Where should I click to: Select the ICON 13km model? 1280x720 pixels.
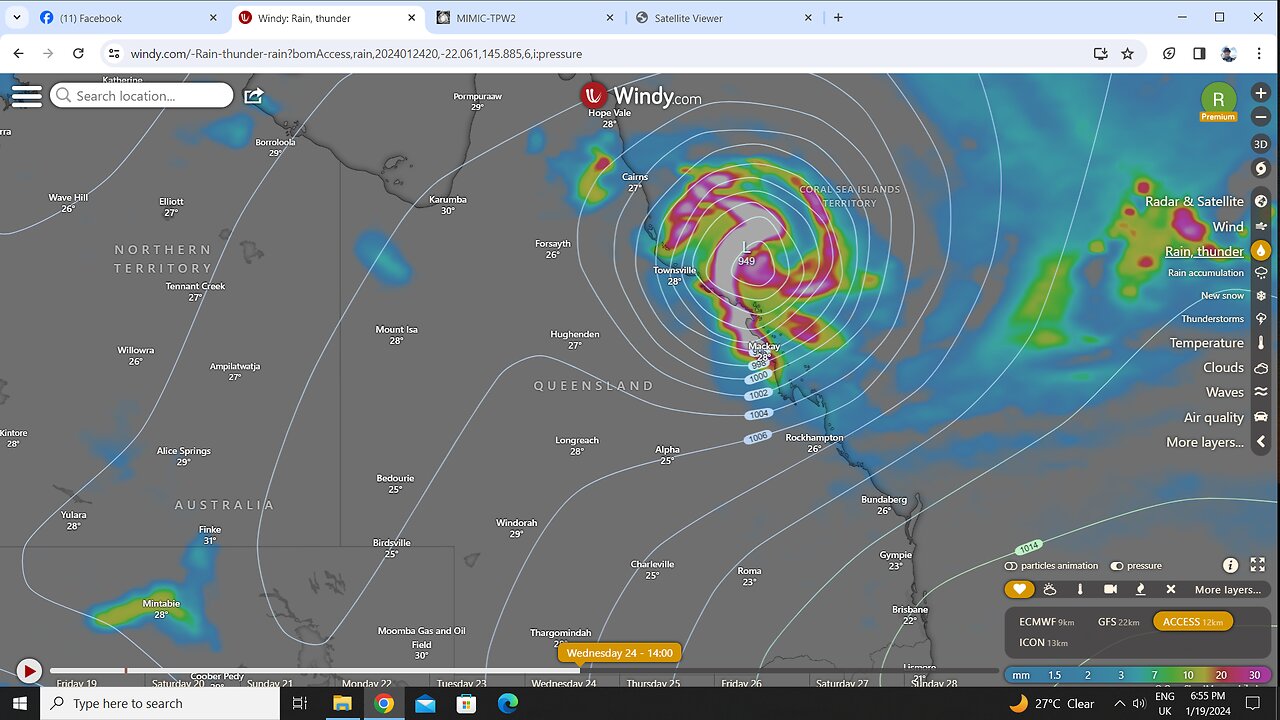(x=1043, y=642)
